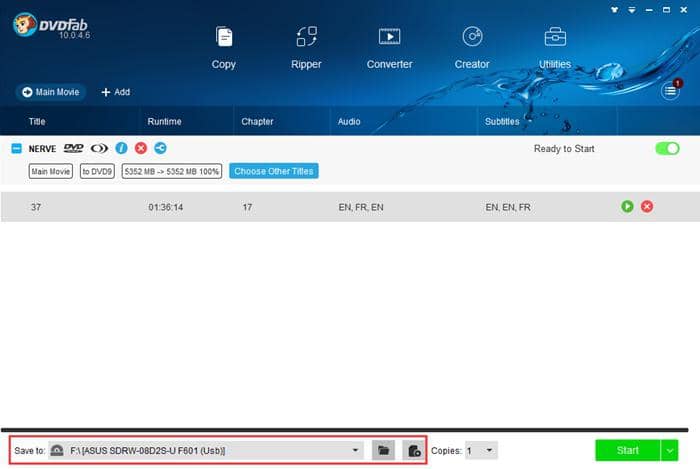Viewport: 700px width, 469px height.
Task: Open the t-shirt skin icon in title bar
Action: point(615,9)
